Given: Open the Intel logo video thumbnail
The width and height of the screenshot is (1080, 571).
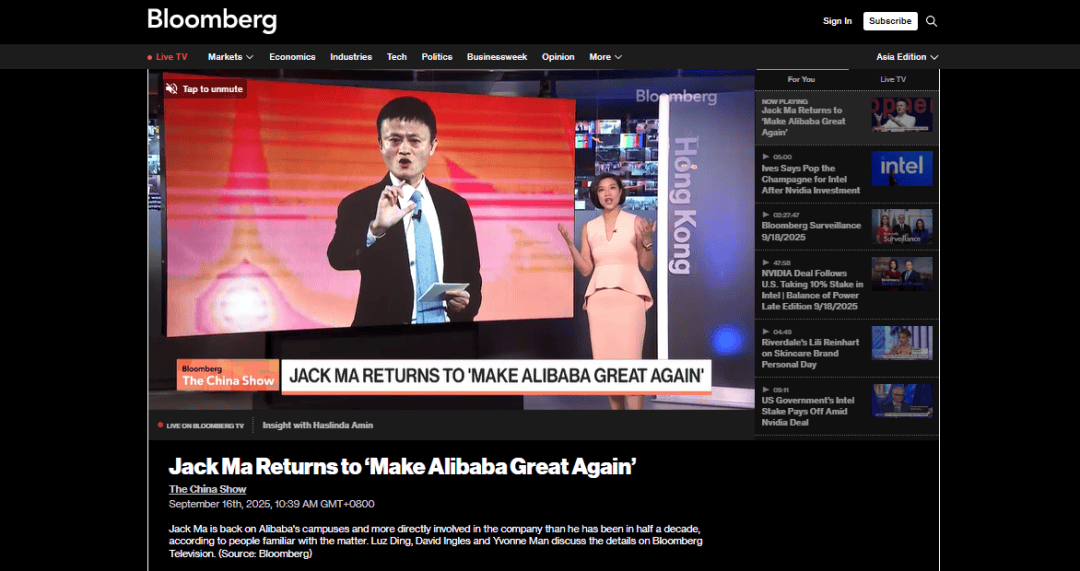Looking at the screenshot, I should [901, 168].
